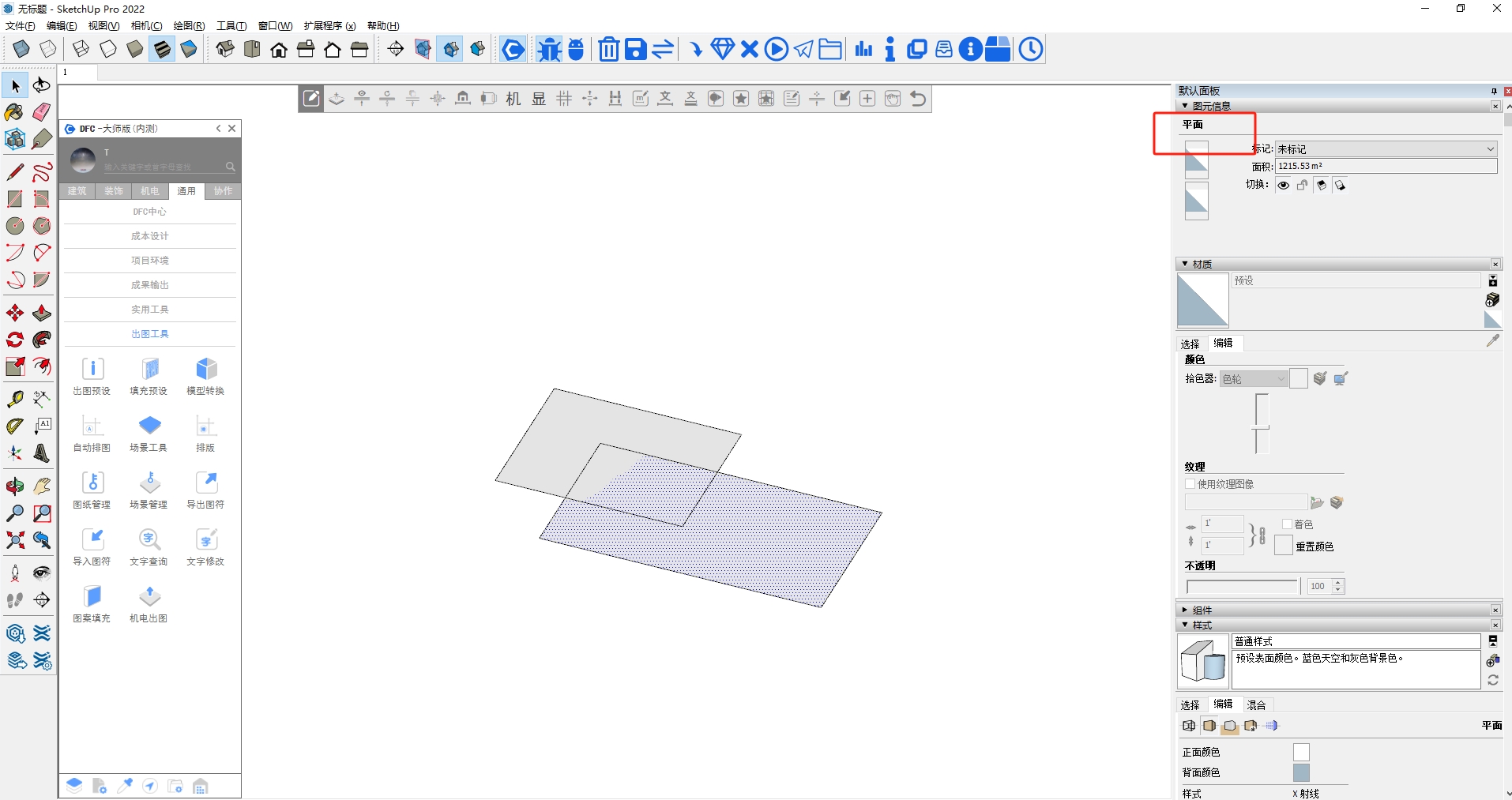
Task: Open the 出图预设 tool
Action: pos(92,370)
